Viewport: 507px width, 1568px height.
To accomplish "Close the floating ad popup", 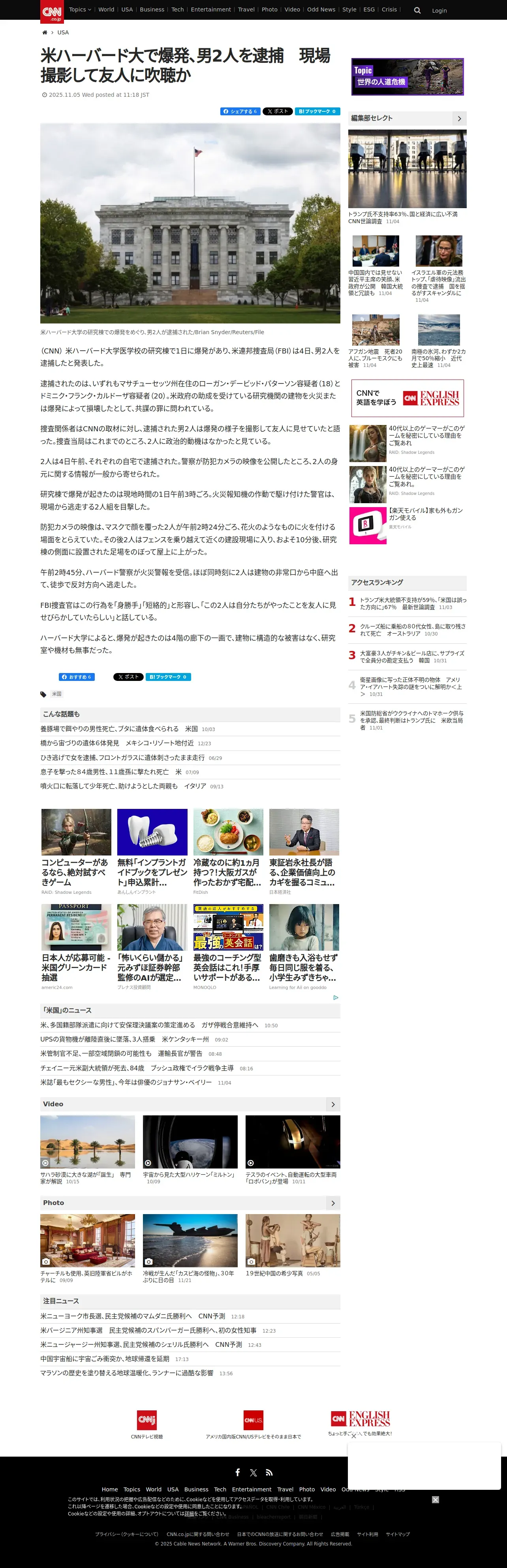I will (354, 1436).
